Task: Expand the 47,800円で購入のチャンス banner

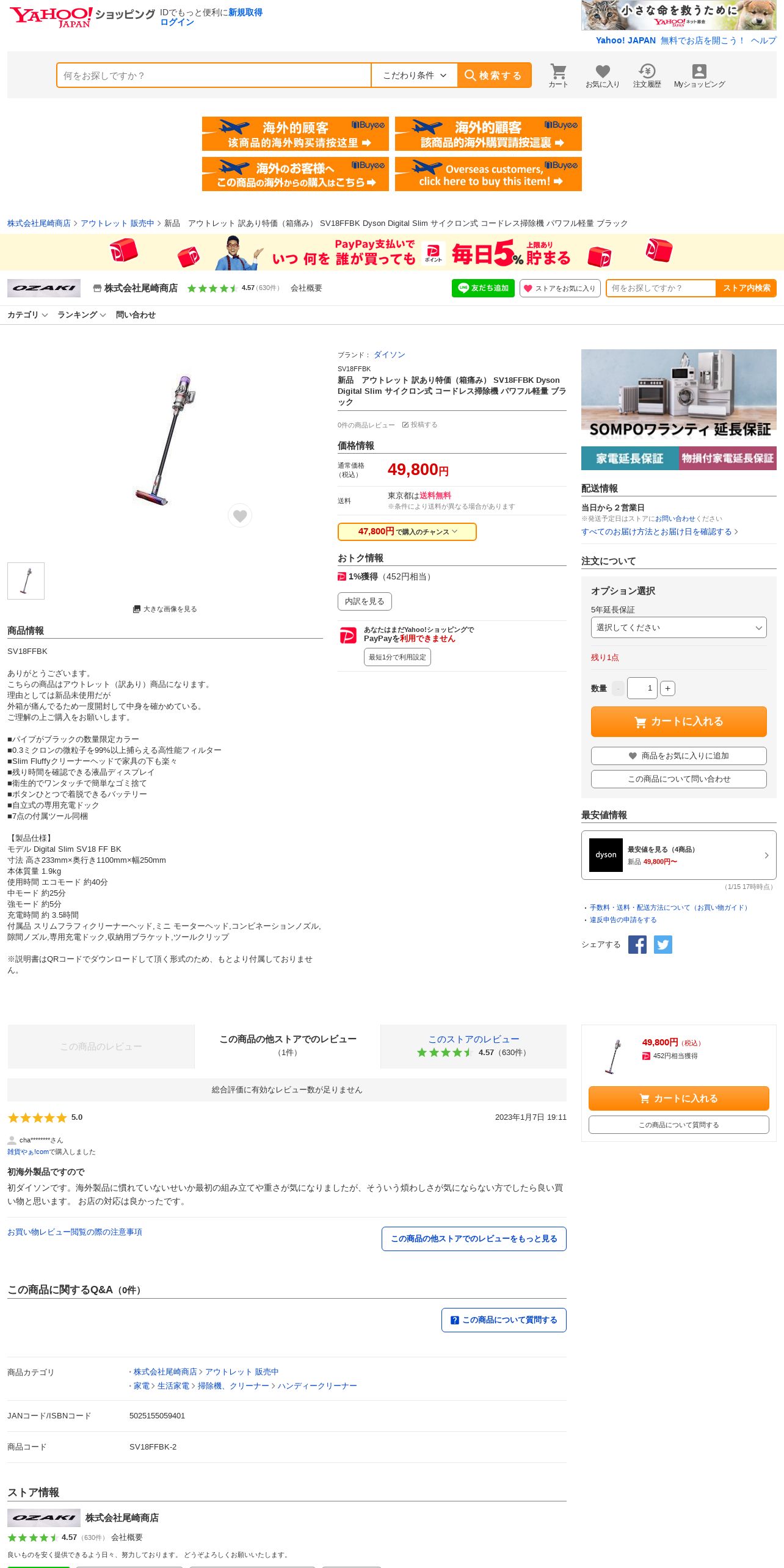Action: tap(407, 532)
